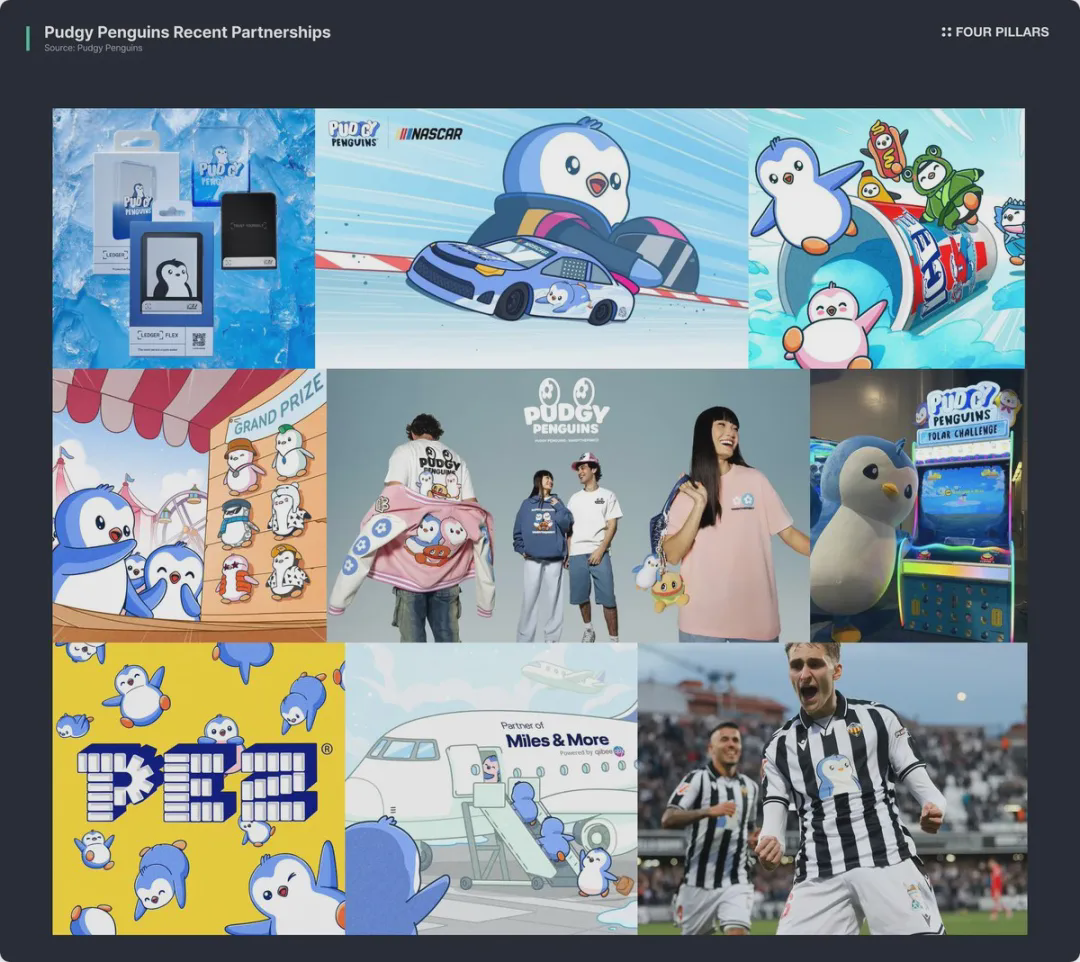Open the PEZ penguin pattern image
This screenshot has width=1080, height=962.
[x=199, y=788]
